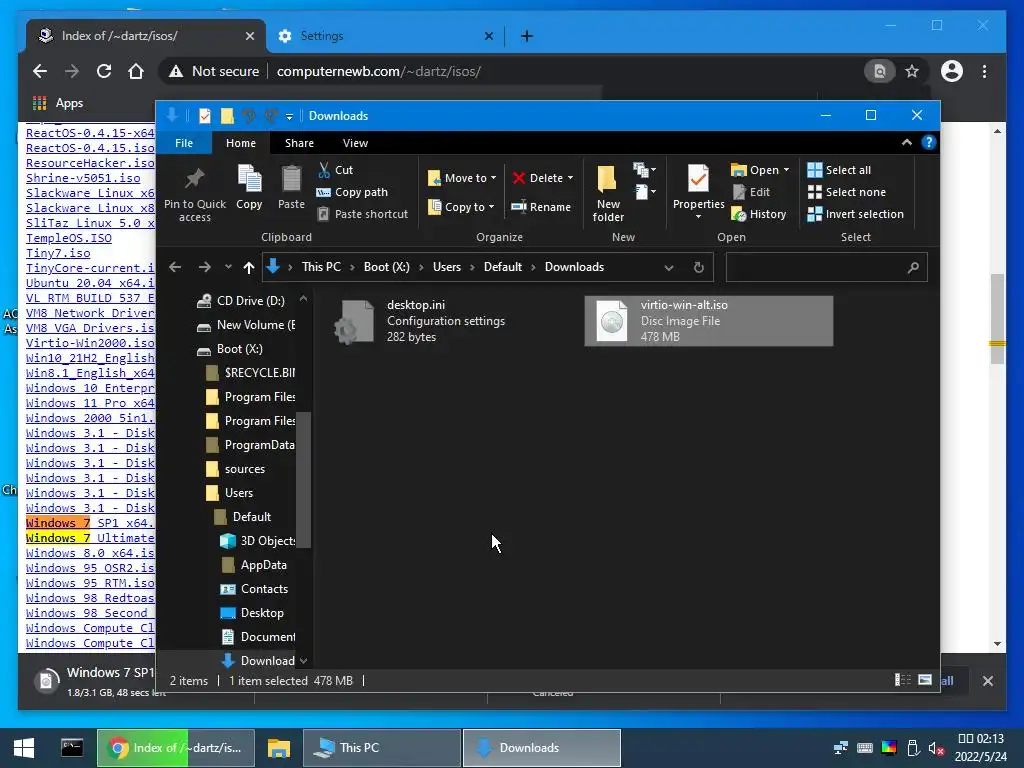
Task: Bookmark this page with star icon
Action: [912, 71]
